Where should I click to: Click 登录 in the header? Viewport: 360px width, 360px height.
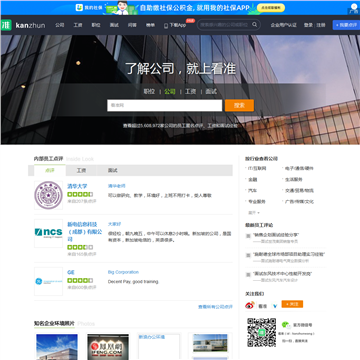tap(308, 25)
